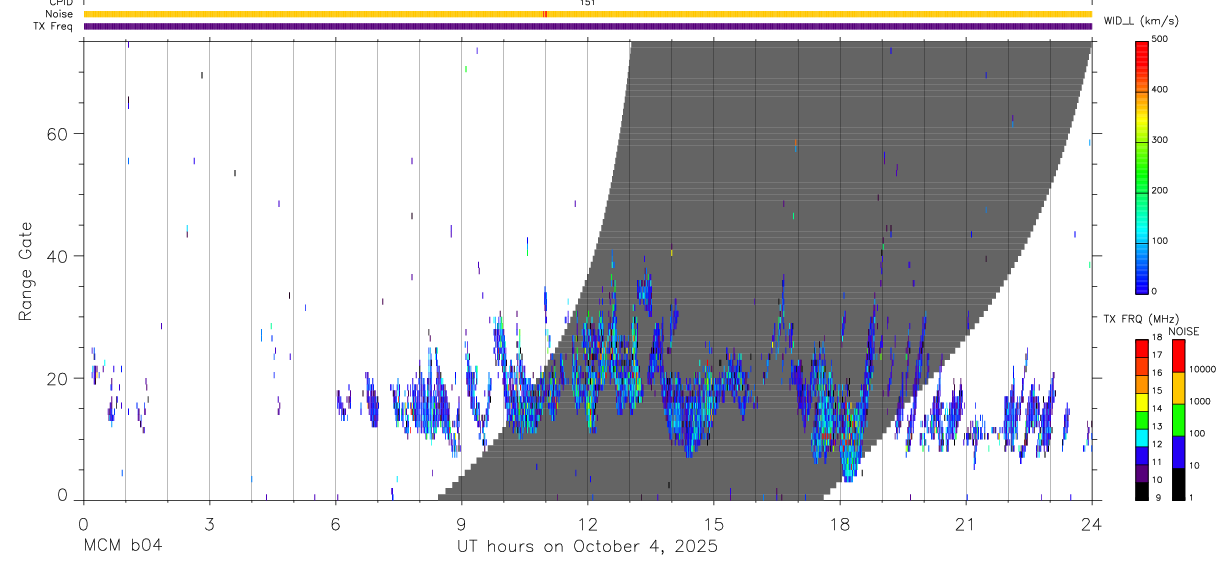This screenshot has width=1228, height=567.
Task: Click the UT hour 9 x-axis tick
Action: [461, 524]
